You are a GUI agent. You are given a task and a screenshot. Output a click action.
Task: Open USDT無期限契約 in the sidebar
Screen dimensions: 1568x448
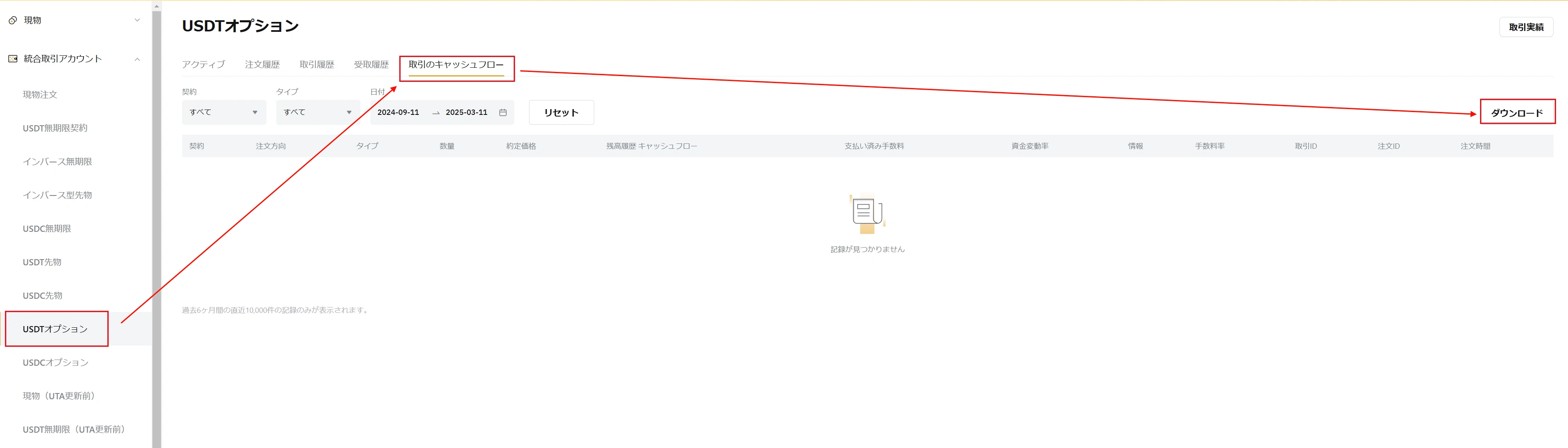pyautogui.click(x=55, y=128)
